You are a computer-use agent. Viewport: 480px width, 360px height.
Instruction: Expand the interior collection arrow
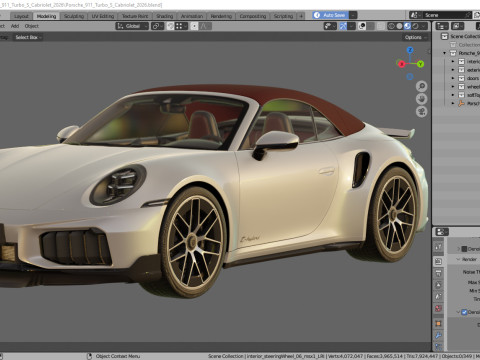(x=453, y=61)
